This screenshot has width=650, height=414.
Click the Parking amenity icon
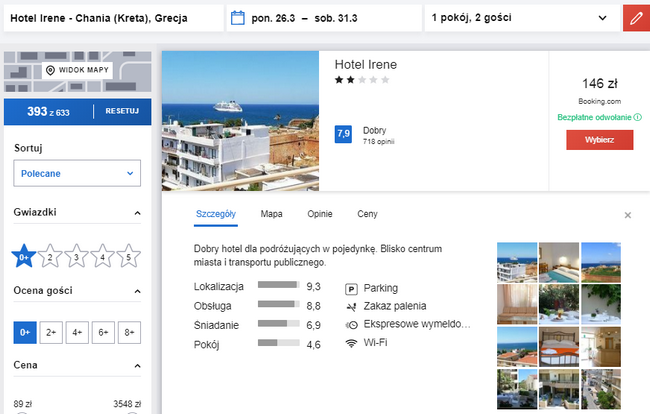(x=351, y=289)
